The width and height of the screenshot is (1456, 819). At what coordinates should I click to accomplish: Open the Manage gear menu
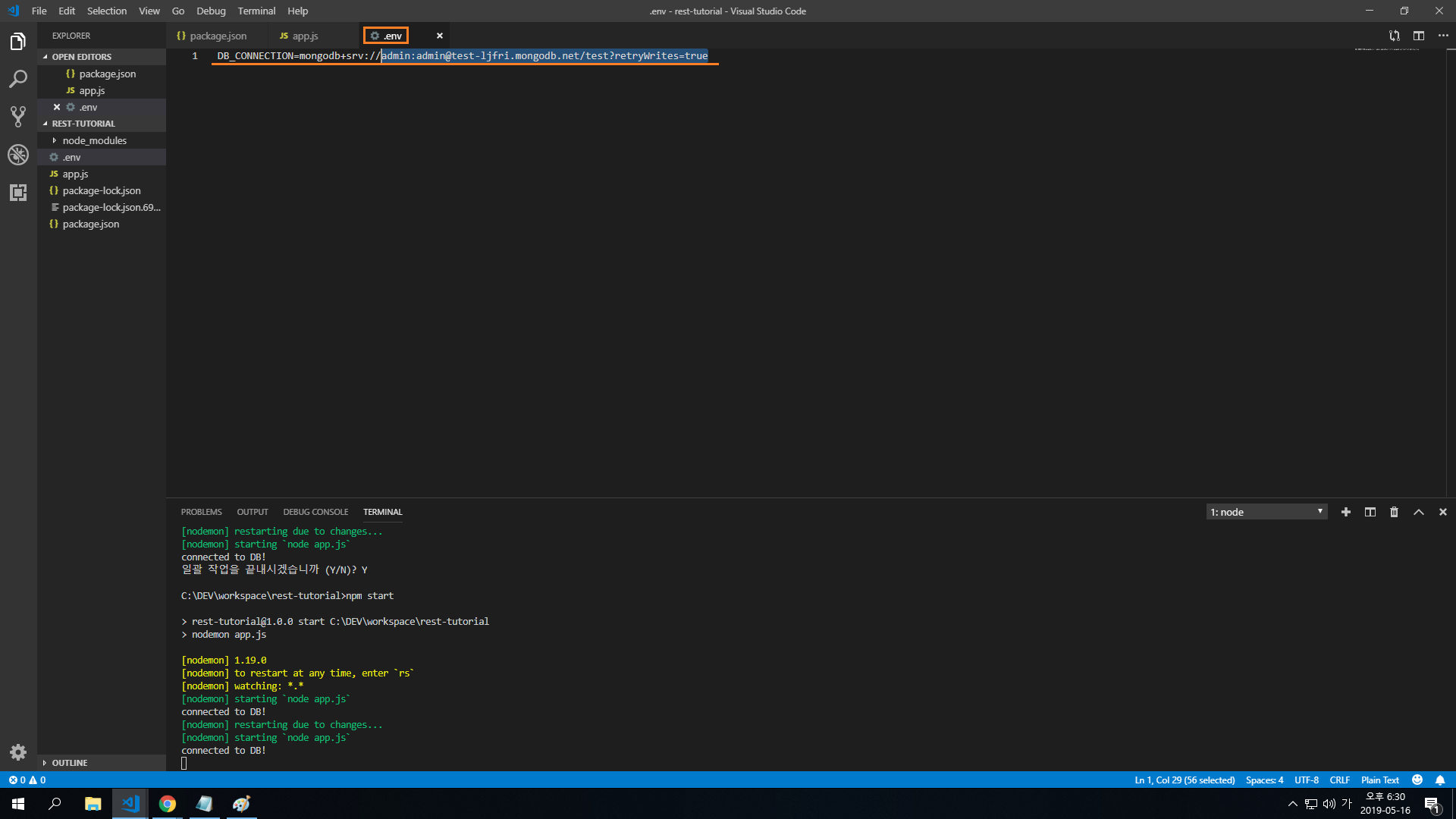click(x=18, y=752)
